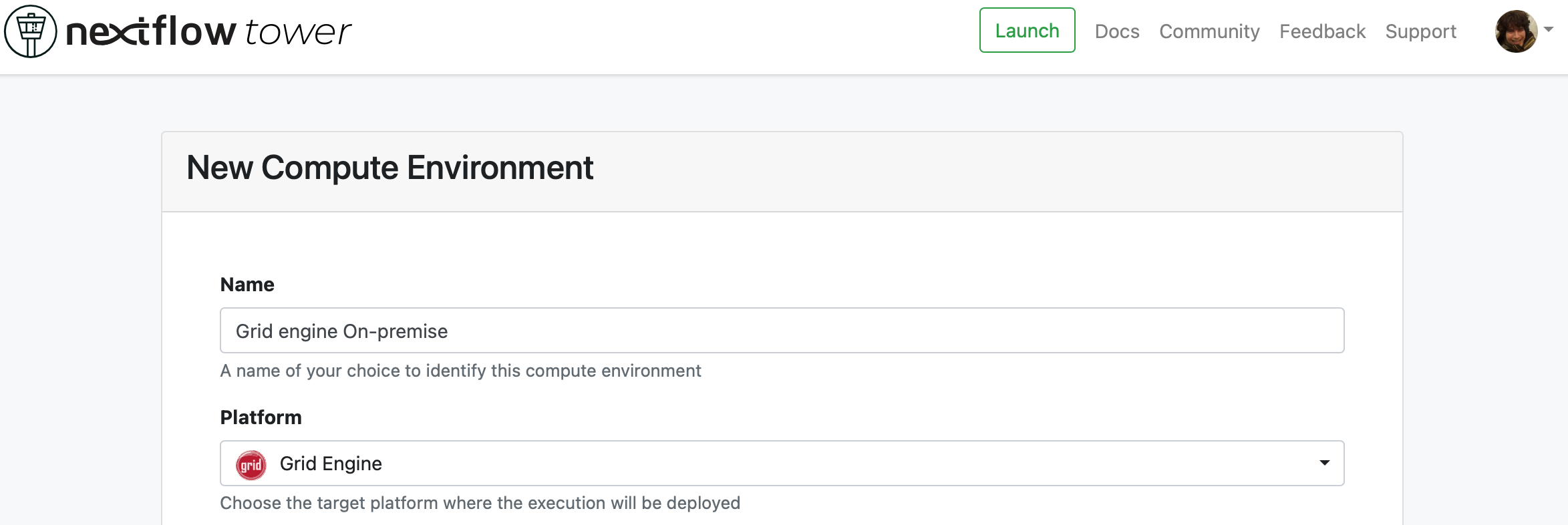This screenshot has height=525, width=1568.
Task: Open the user avatar profile picture
Action: tap(1516, 31)
